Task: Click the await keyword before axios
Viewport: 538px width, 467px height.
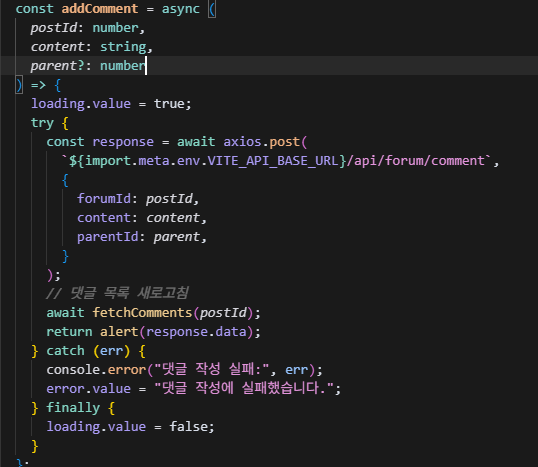Action: click(196, 142)
